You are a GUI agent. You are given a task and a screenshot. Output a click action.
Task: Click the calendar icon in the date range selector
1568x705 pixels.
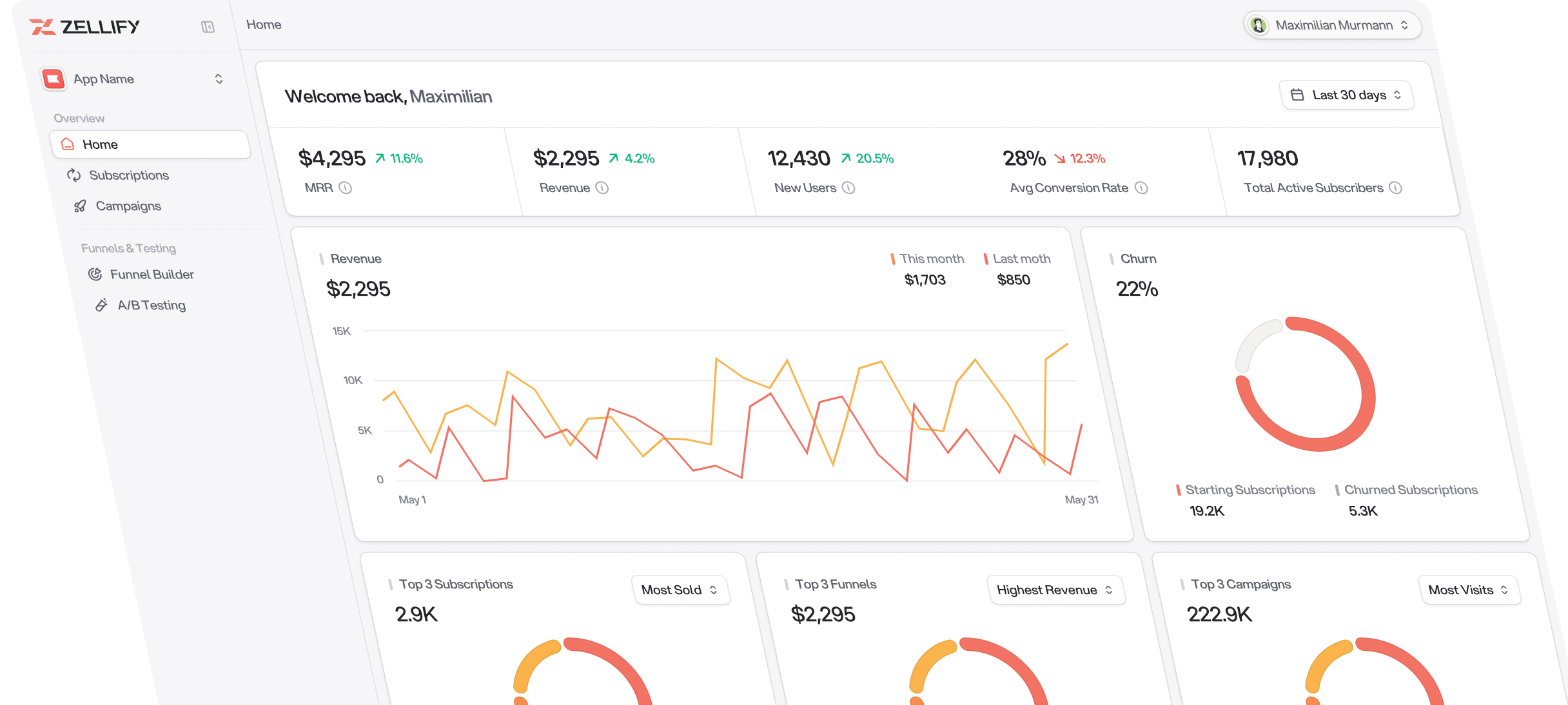[1297, 95]
